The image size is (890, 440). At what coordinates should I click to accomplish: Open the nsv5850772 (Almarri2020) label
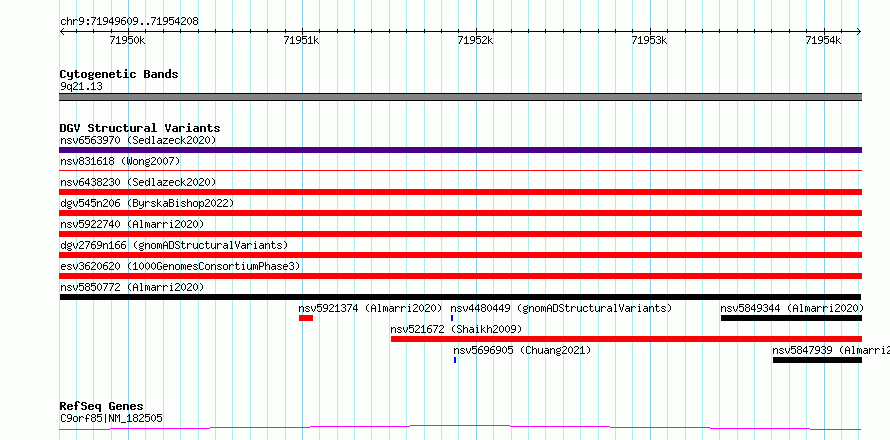[132, 287]
